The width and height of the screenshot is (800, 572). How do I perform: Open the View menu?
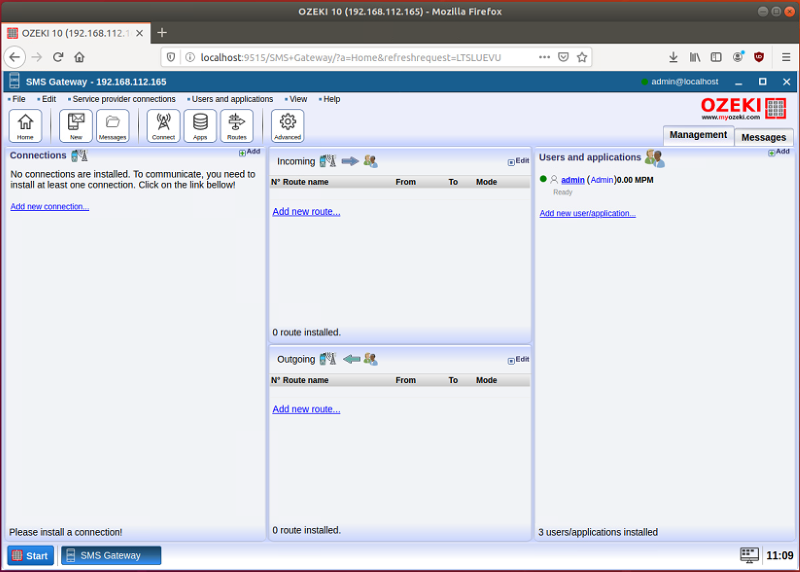click(298, 99)
